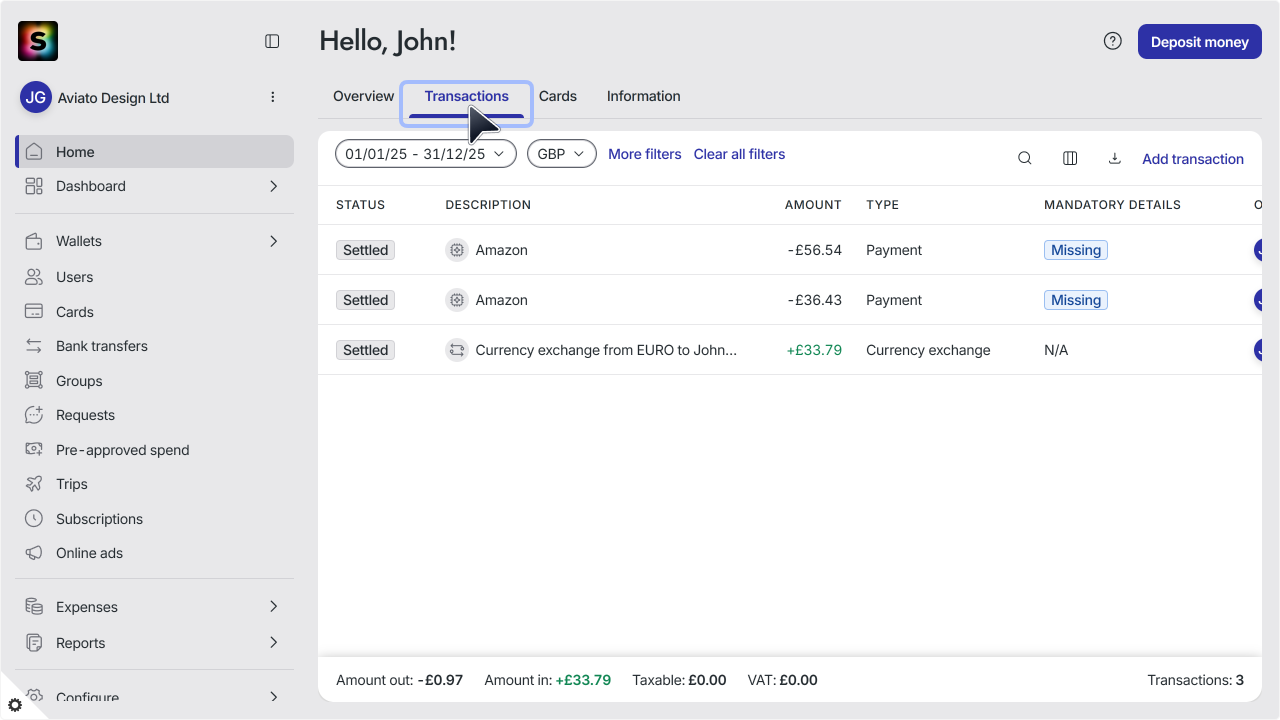The height and width of the screenshot is (720, 1280).
Task: Open the Information tab
Action: click(643, 96)
